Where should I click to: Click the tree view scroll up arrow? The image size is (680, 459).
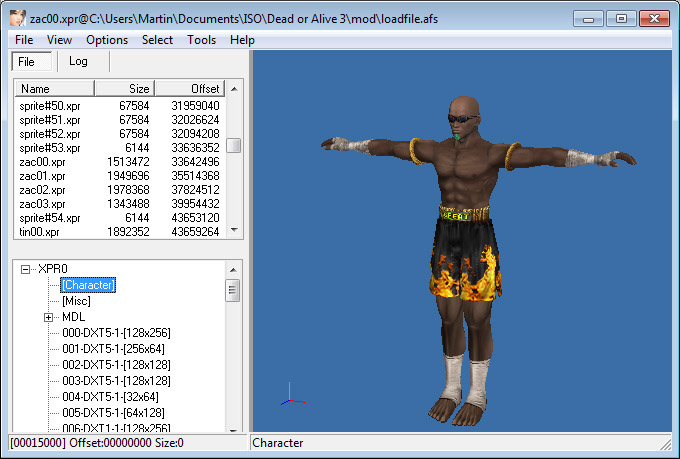click(x=233, y=270)
